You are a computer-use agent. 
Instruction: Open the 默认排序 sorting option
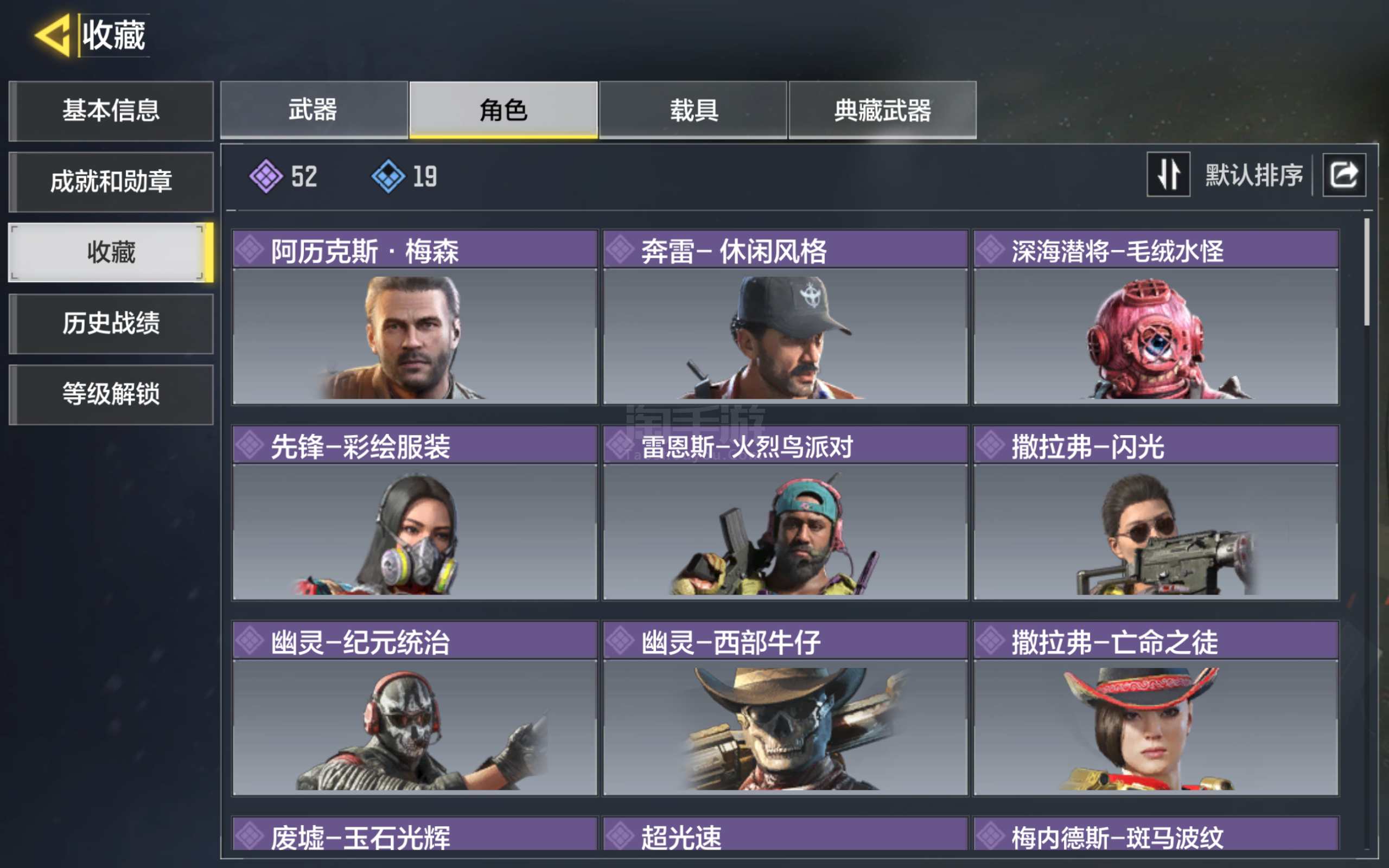tap(1253, 175)
